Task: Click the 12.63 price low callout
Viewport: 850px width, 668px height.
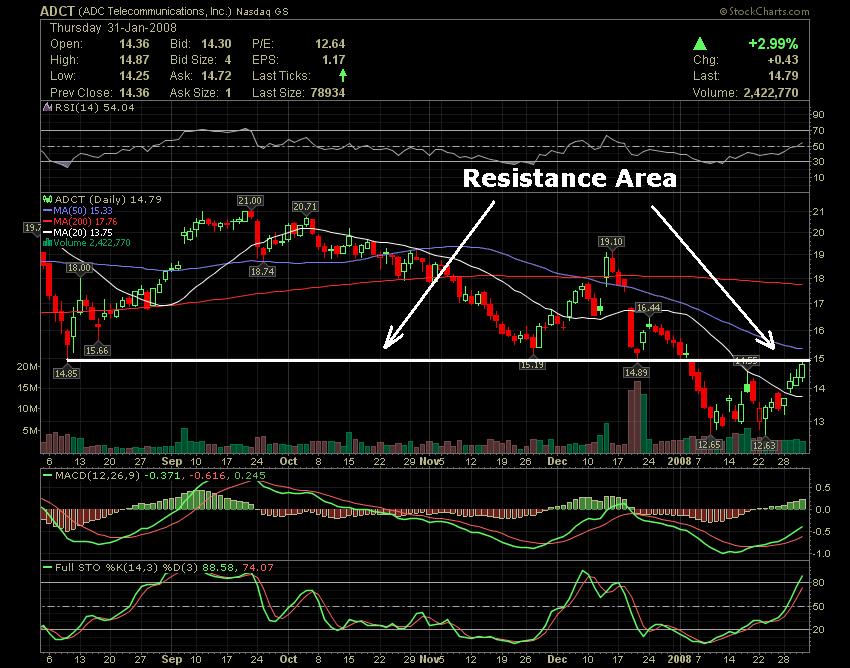Action: [764, 445]
